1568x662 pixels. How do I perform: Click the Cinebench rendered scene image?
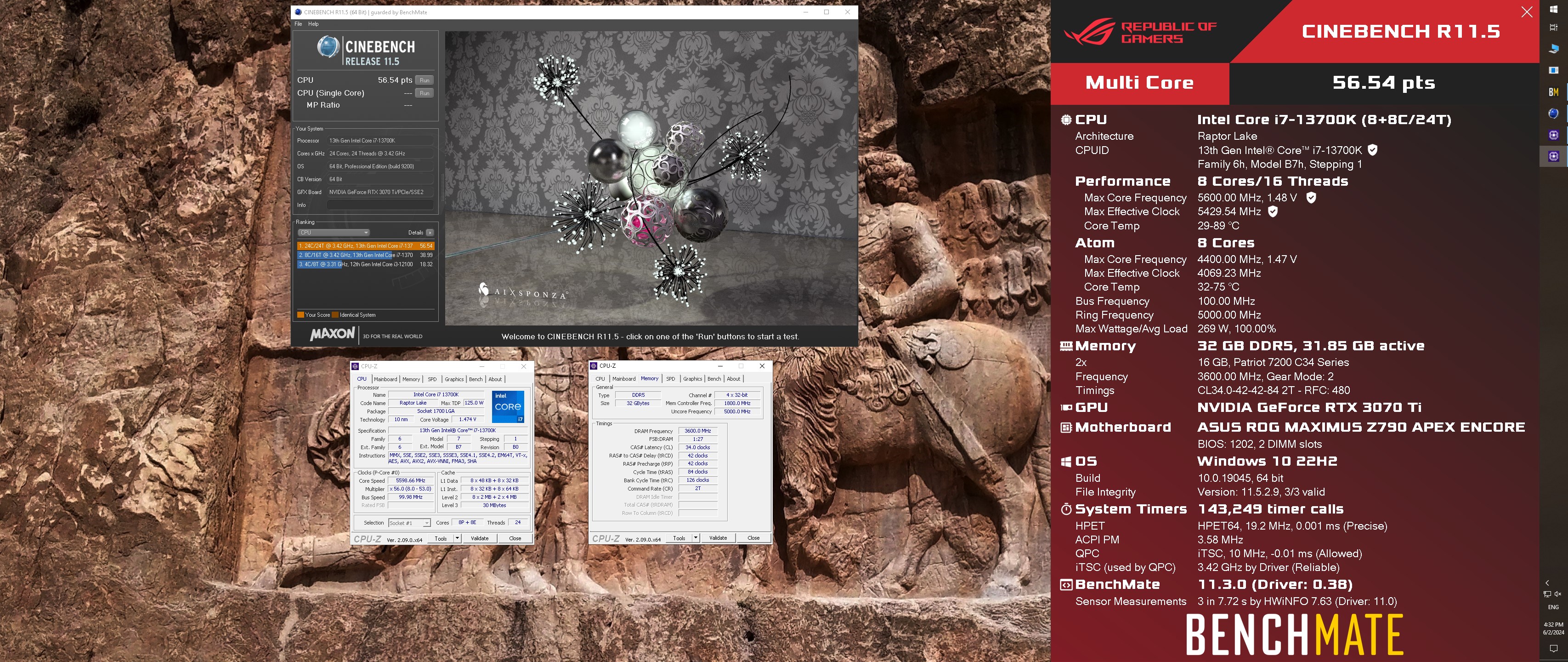point(651,178)
